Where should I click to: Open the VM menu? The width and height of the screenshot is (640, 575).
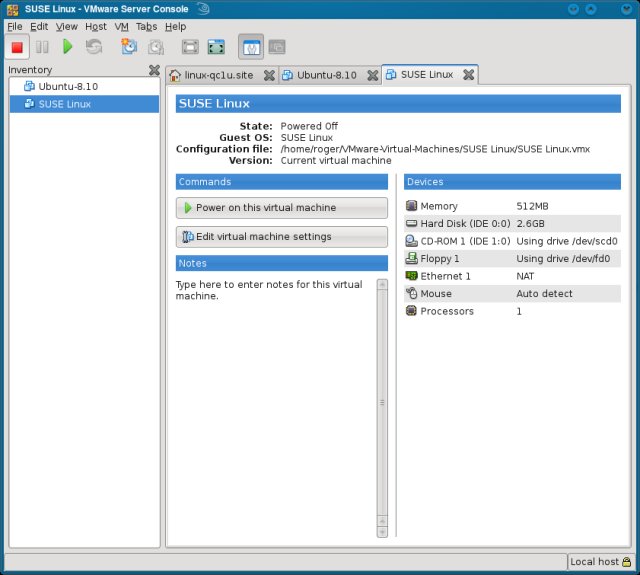tap(121, 26)
